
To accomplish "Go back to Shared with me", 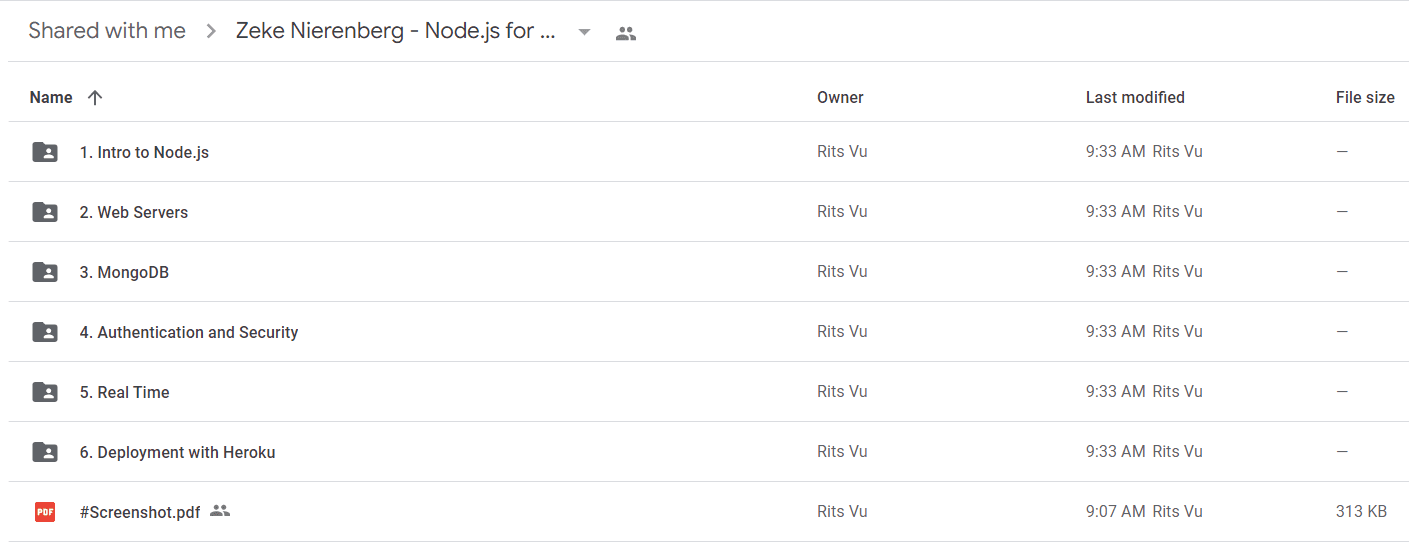I will tap(107, 31).
